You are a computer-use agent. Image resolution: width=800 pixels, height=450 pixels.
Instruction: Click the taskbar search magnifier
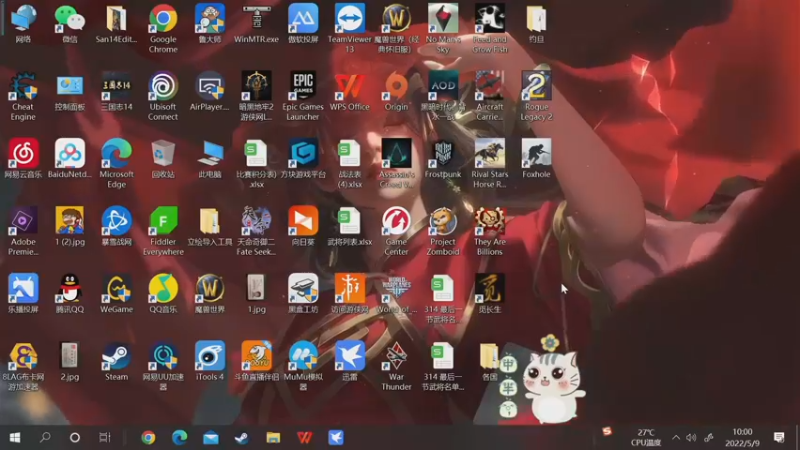click(x=45, y=437)
